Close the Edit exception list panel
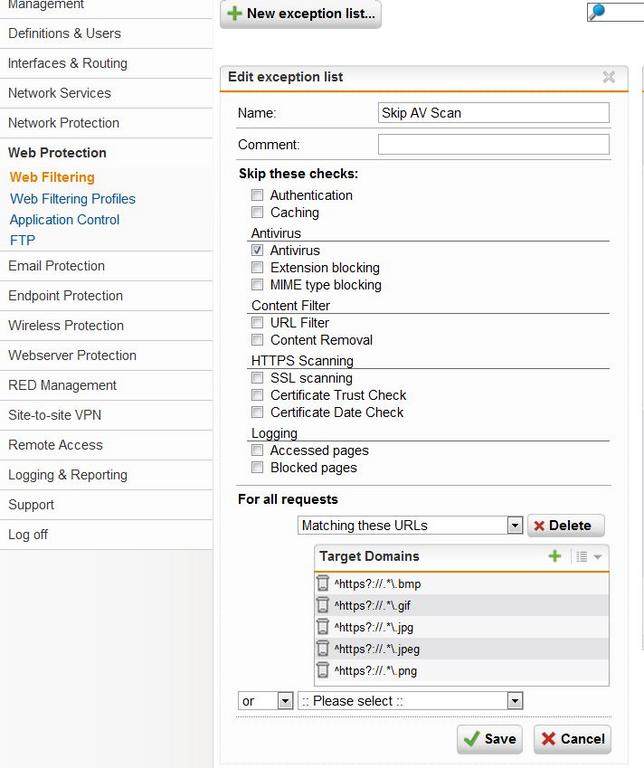This screenshot has width=644, height=768. pos(609,77)
